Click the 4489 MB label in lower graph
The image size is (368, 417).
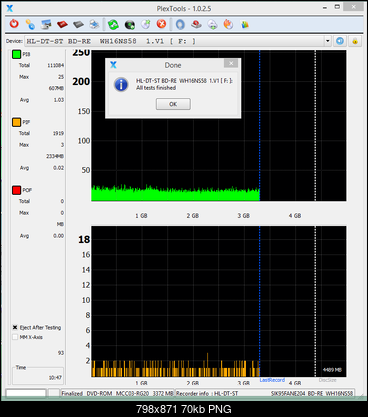point(332,370)
